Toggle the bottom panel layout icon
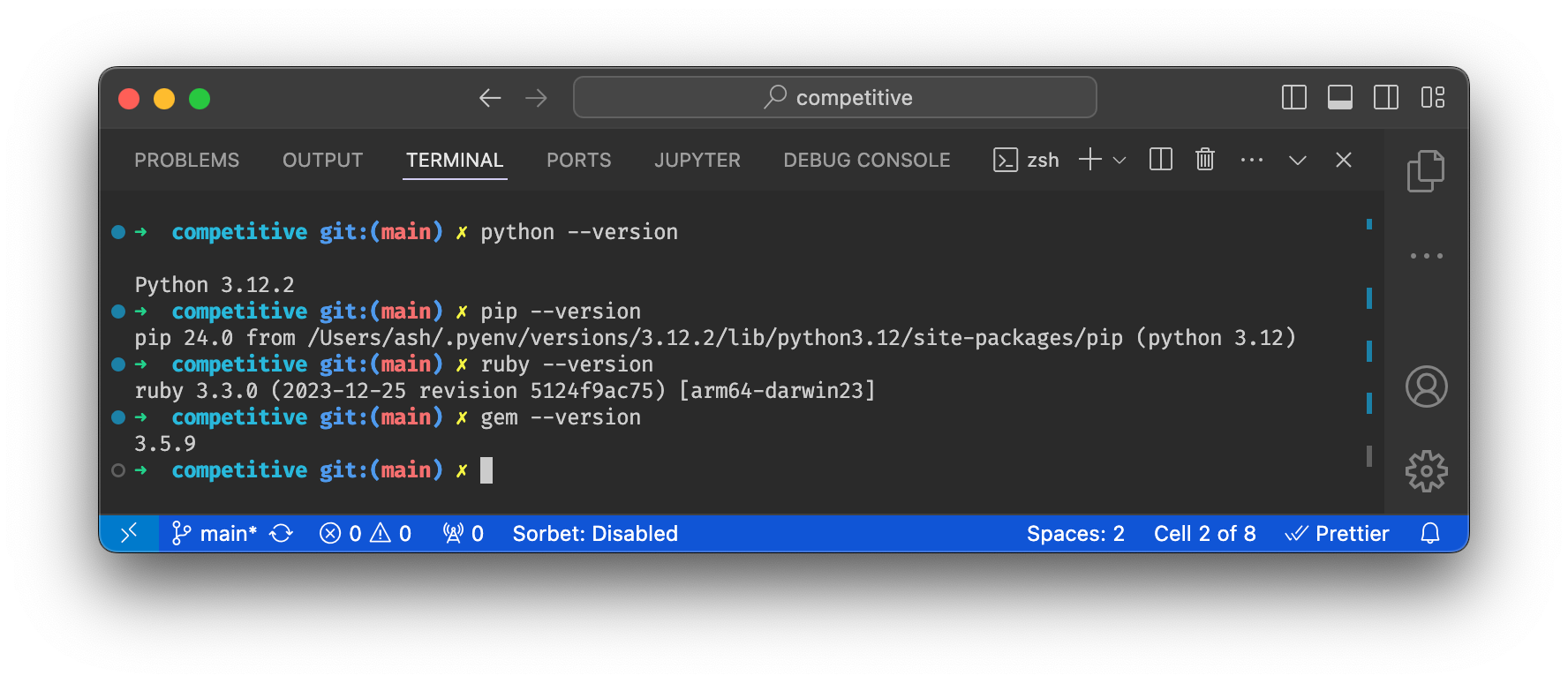Screen dimensions: 1568x683 (1339, 97)
